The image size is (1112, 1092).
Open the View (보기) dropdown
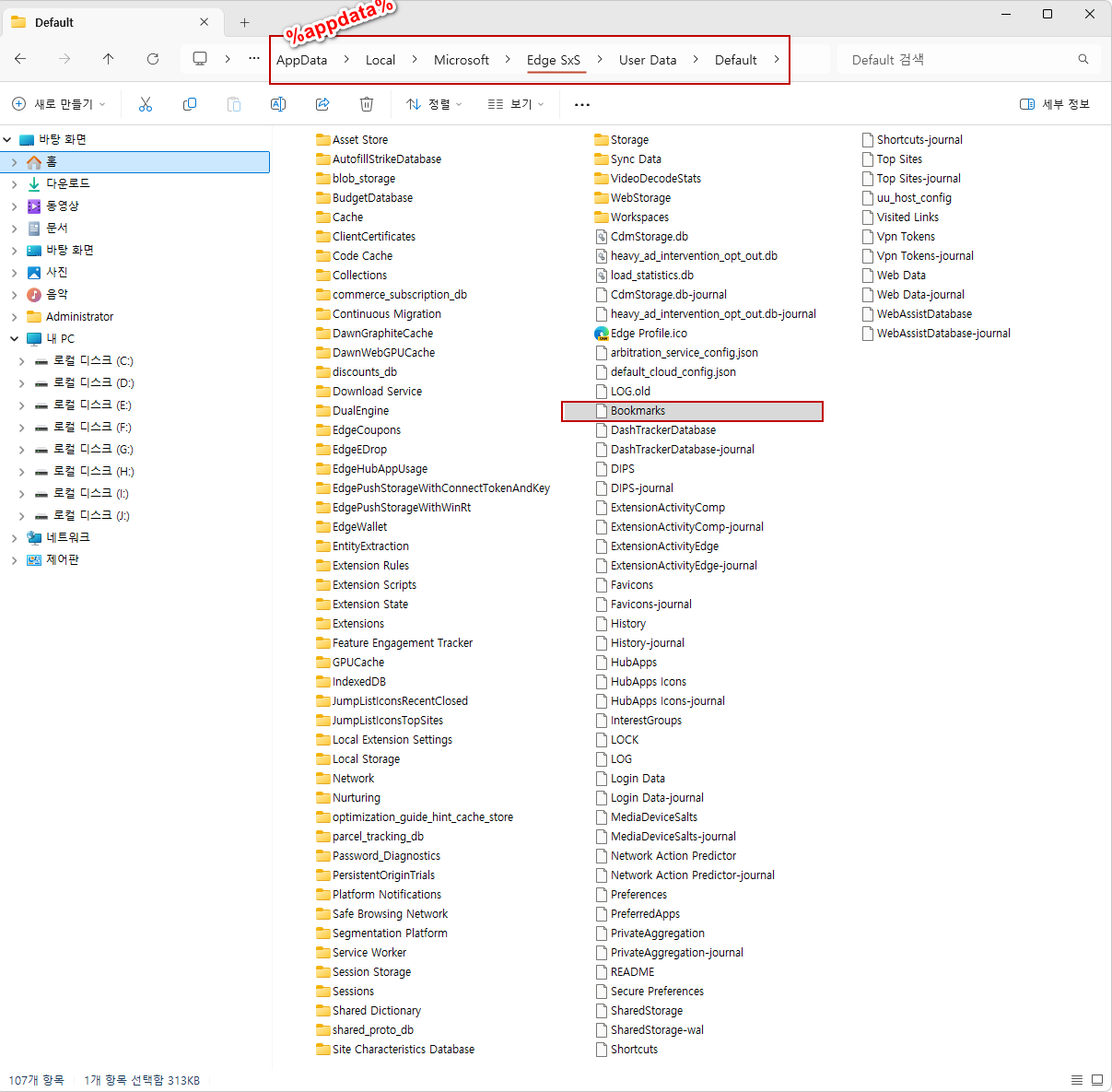point(517,104)
